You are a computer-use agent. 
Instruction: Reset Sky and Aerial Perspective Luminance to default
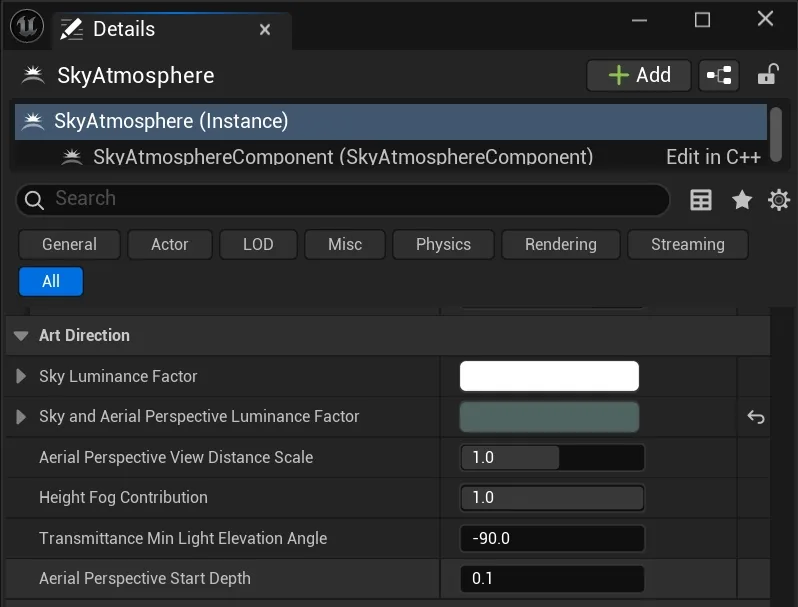tap(756, 417)
